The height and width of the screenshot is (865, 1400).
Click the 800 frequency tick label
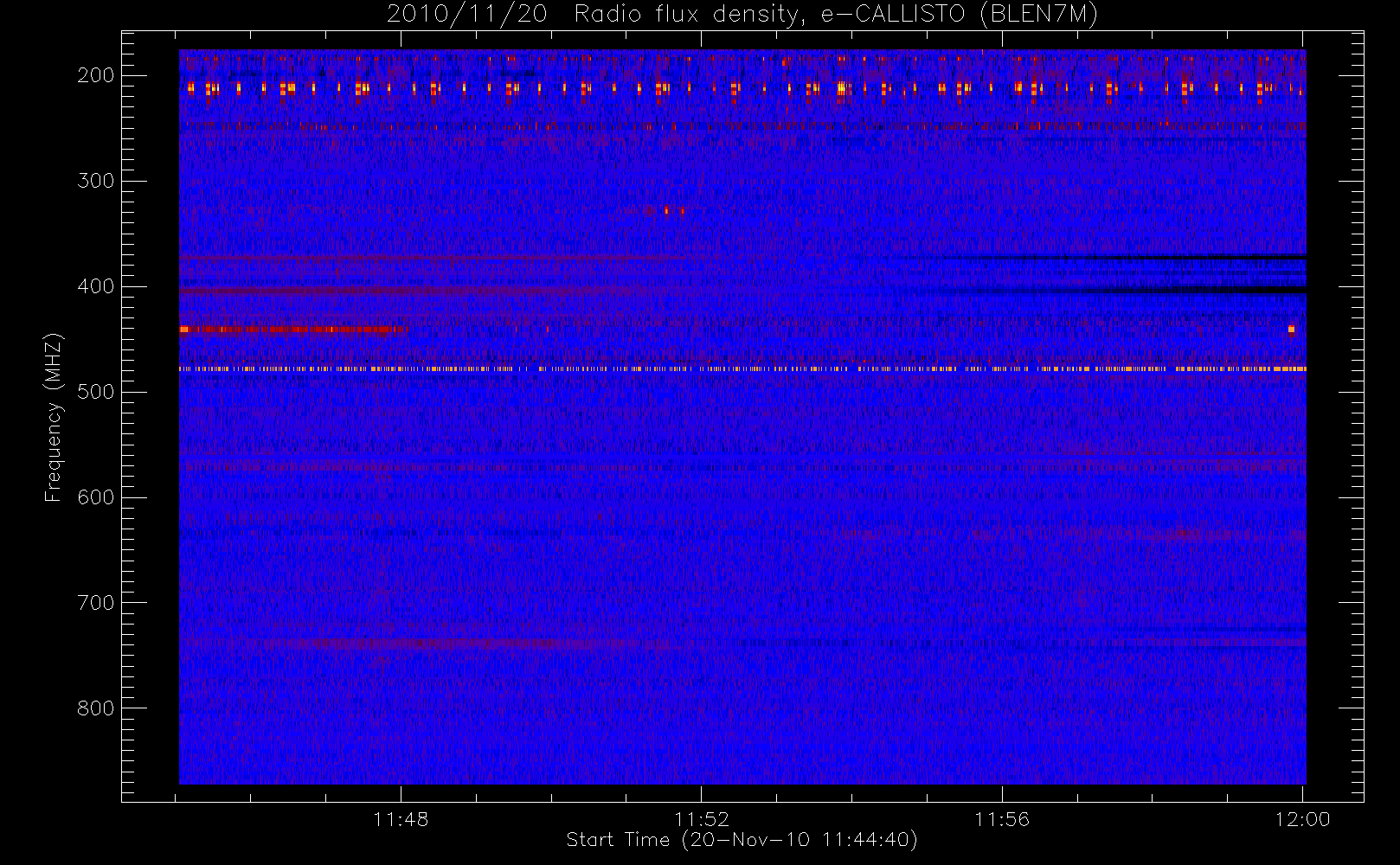click(96, 708)
